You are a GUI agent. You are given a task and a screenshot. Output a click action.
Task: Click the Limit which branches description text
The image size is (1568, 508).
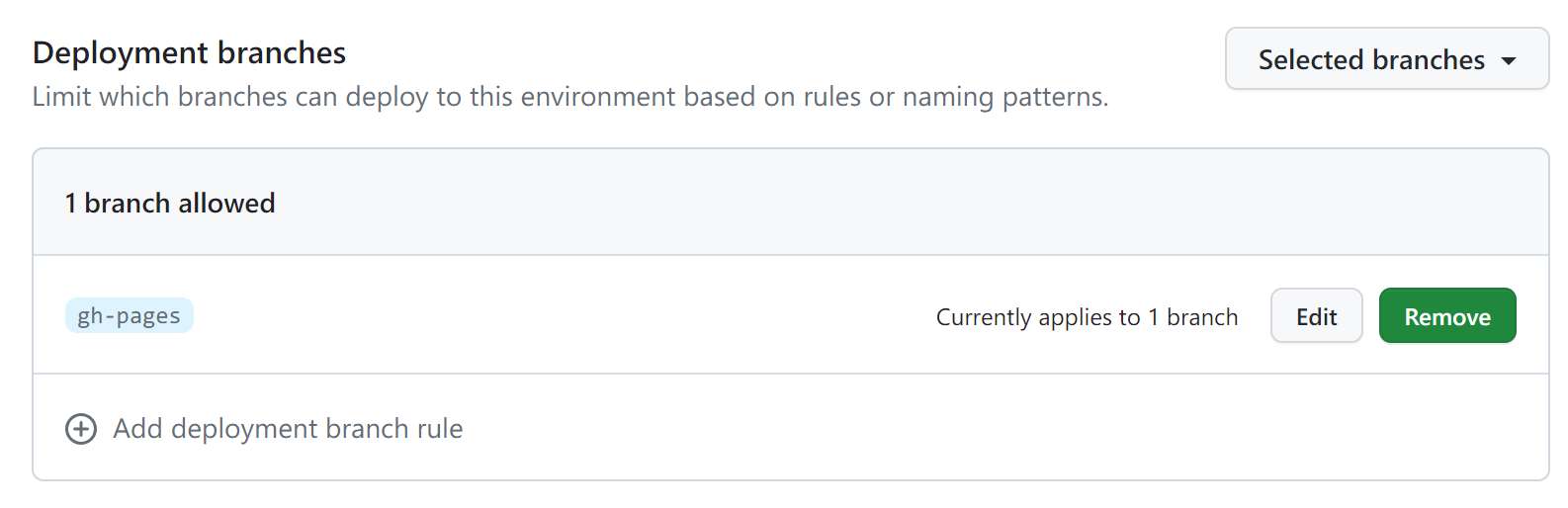point(570,97)
